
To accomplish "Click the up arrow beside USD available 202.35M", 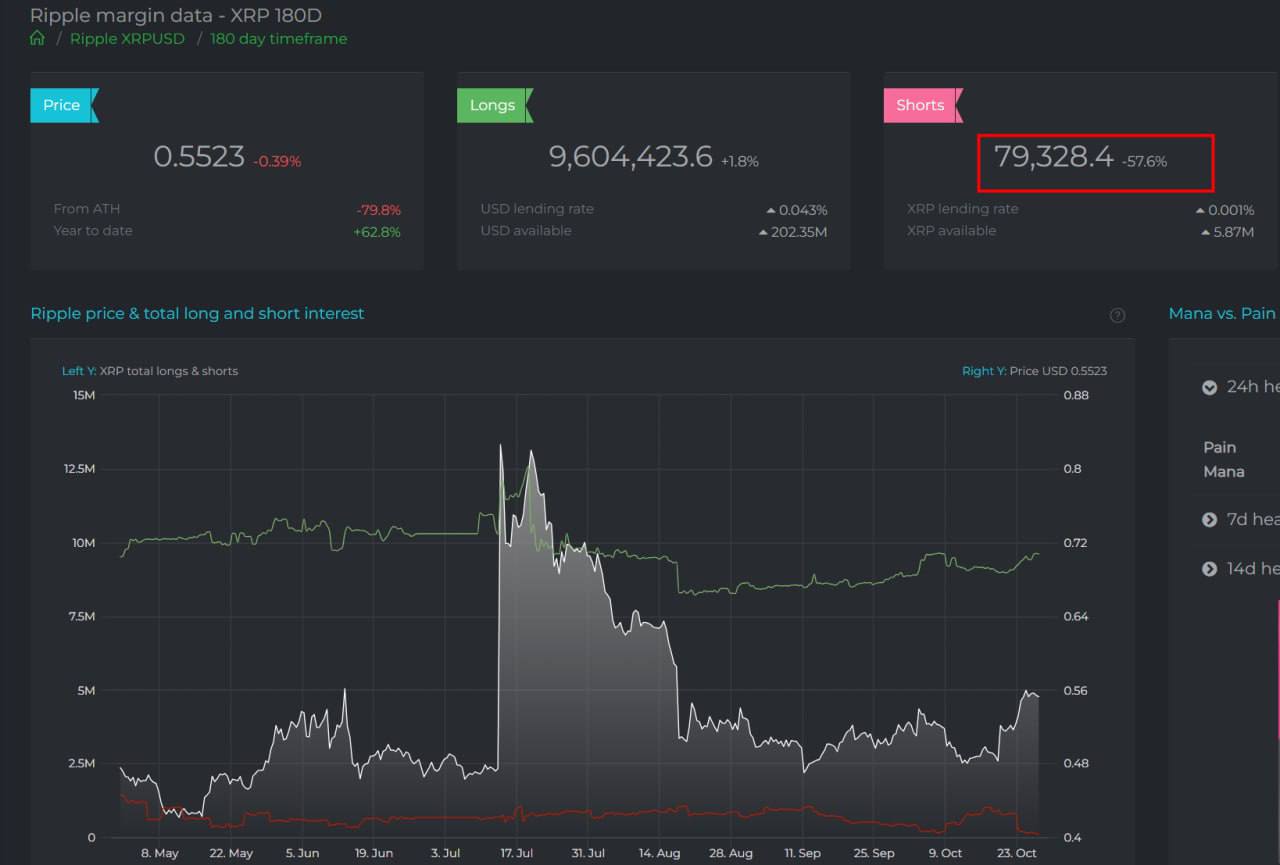I will [x=763, y=232].
